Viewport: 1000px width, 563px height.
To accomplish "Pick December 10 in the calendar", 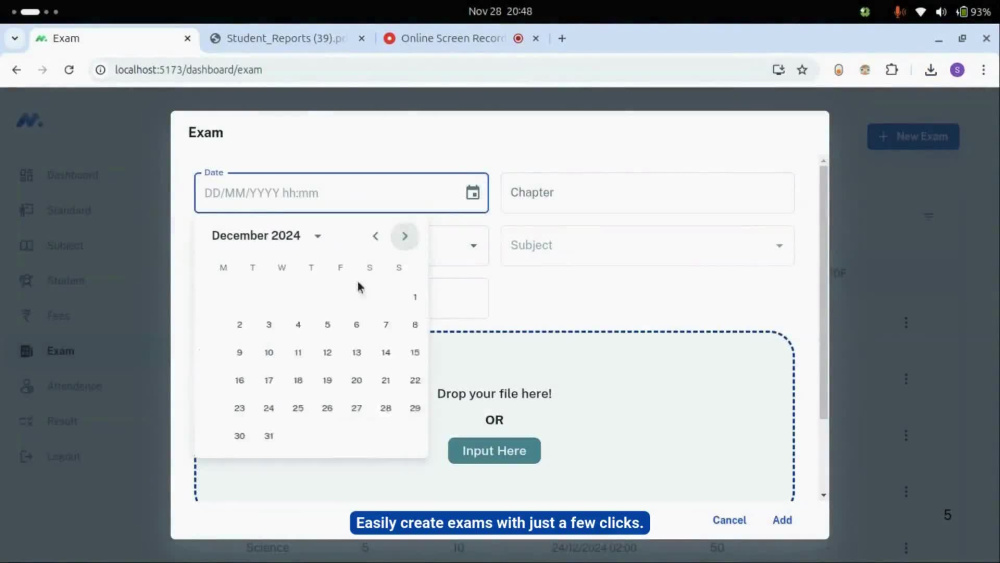I will click(268, 353).
